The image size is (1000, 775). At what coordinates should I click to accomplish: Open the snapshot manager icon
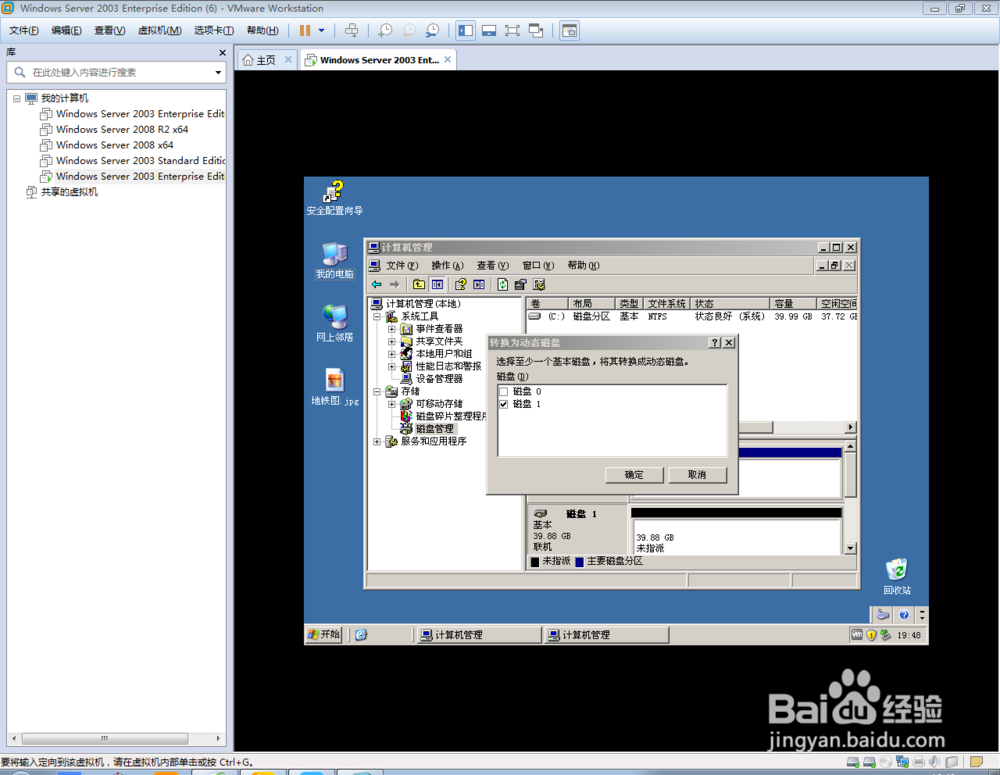(432, 31)
